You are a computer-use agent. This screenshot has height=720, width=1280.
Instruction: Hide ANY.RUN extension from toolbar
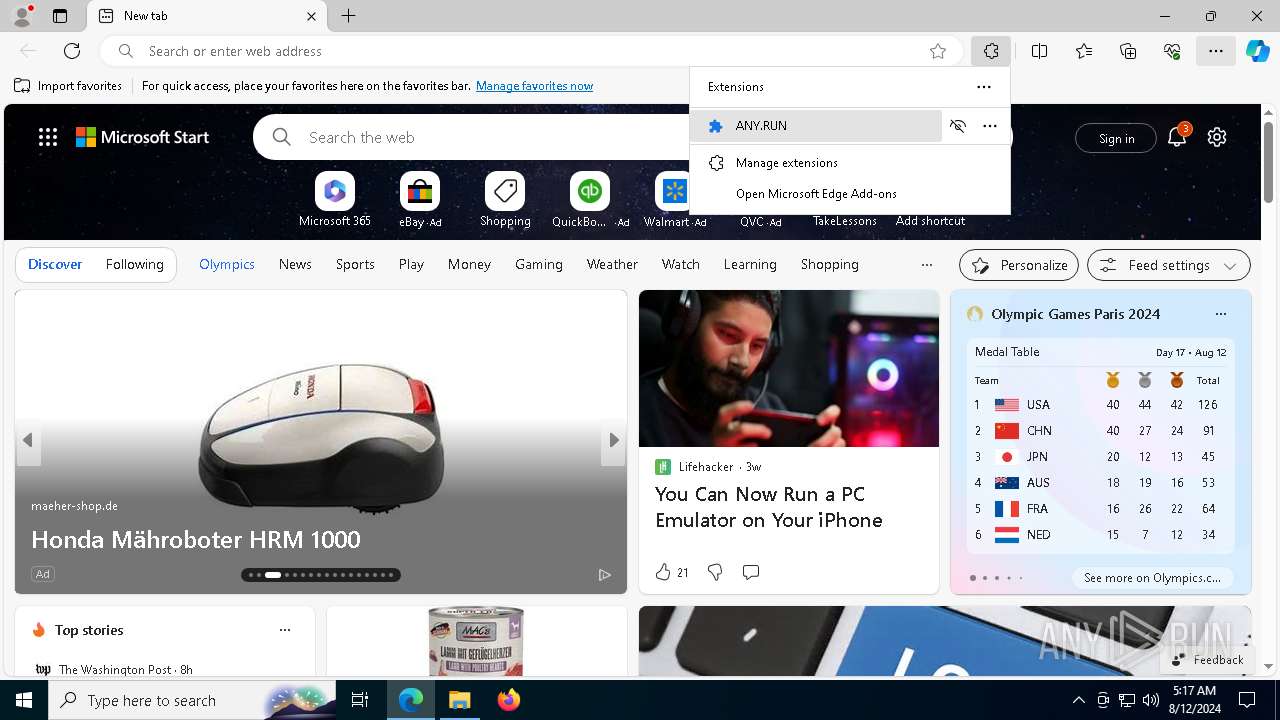(958, 126)
